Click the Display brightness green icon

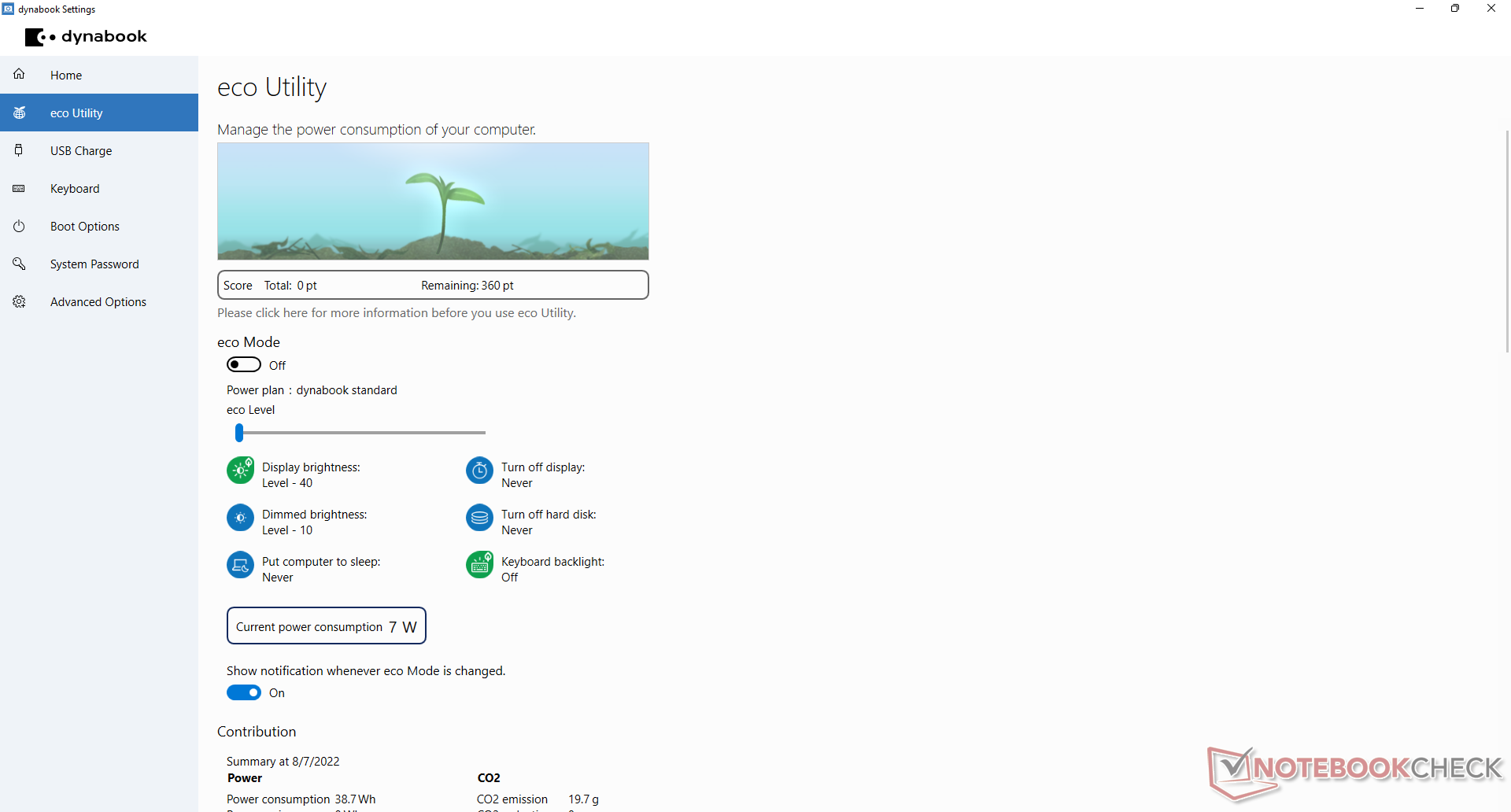[x=240, y=471]
